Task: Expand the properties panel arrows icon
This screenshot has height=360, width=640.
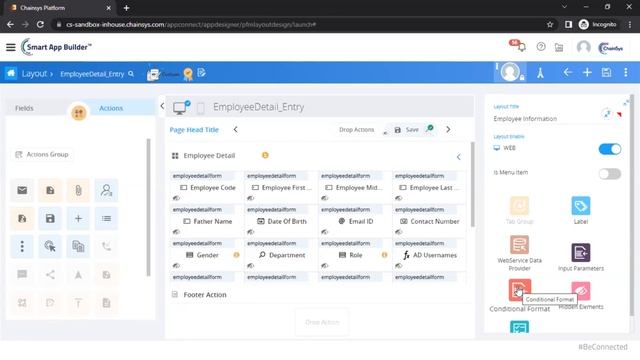Action: coord(626,103)
